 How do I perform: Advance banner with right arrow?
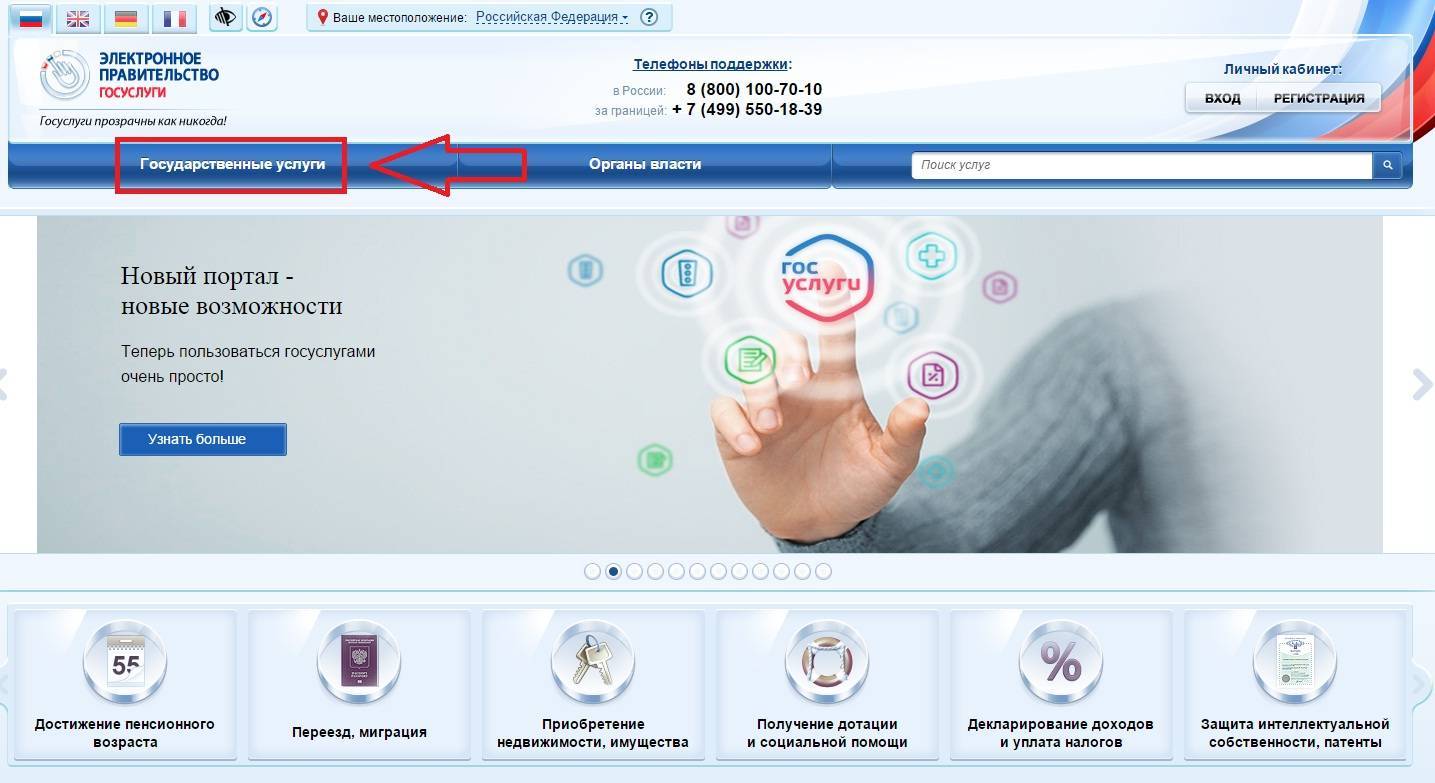[1421, 384]
